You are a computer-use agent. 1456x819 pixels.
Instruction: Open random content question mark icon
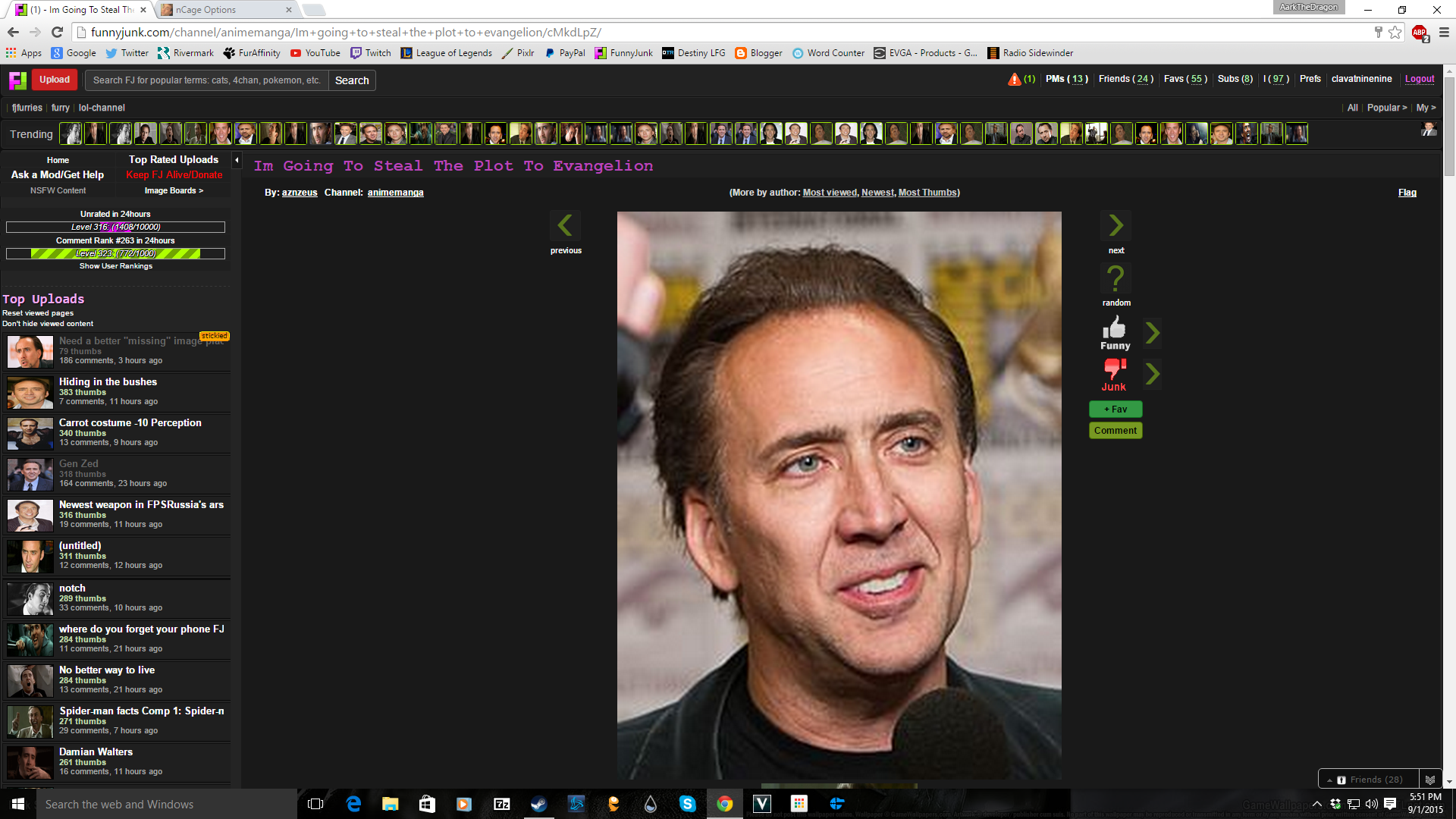1116,278
